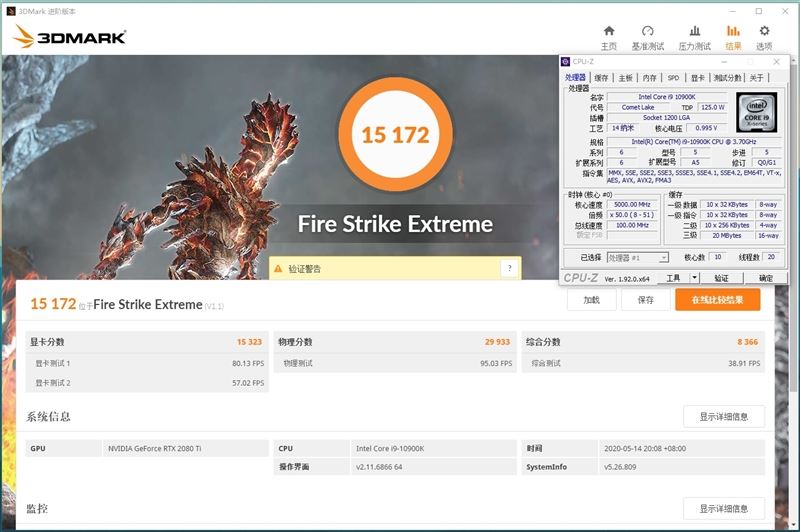Minimize the CPU-Z window
Image resolution: width=800 pixels, height=532 pixels.
pos(724,62)
